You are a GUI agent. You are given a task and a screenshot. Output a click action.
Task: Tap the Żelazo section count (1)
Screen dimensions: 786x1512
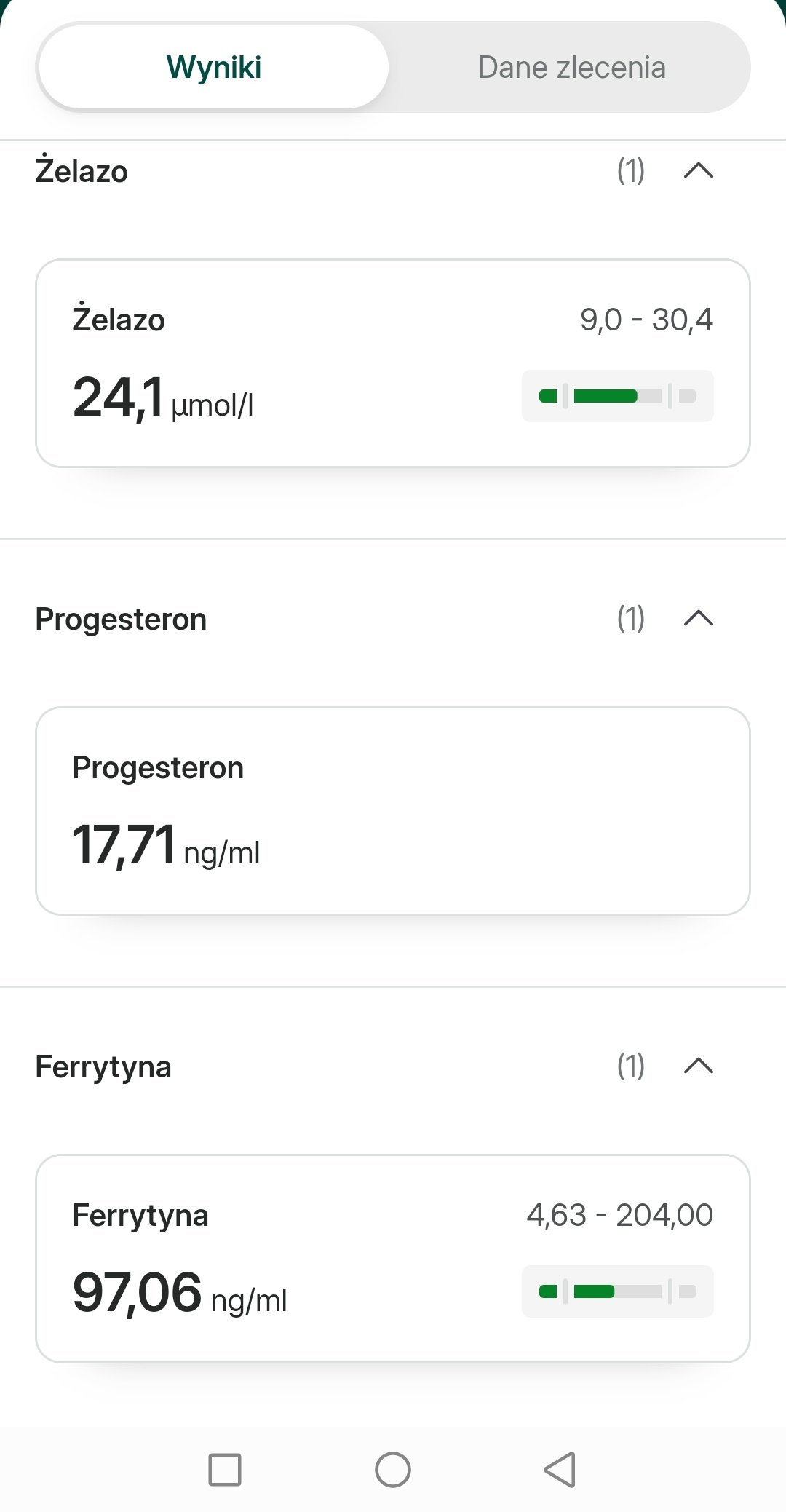(x=631, y=171)
